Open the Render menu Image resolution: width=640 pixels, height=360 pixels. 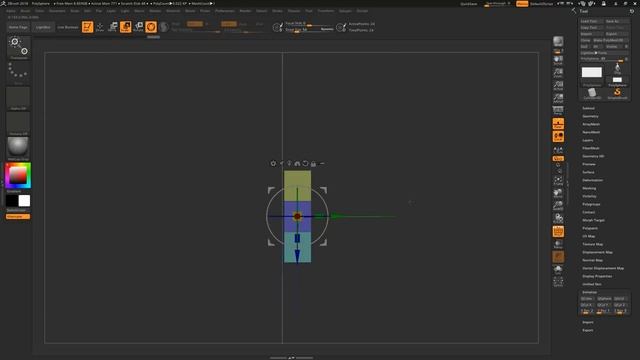[x=245, y=11]
